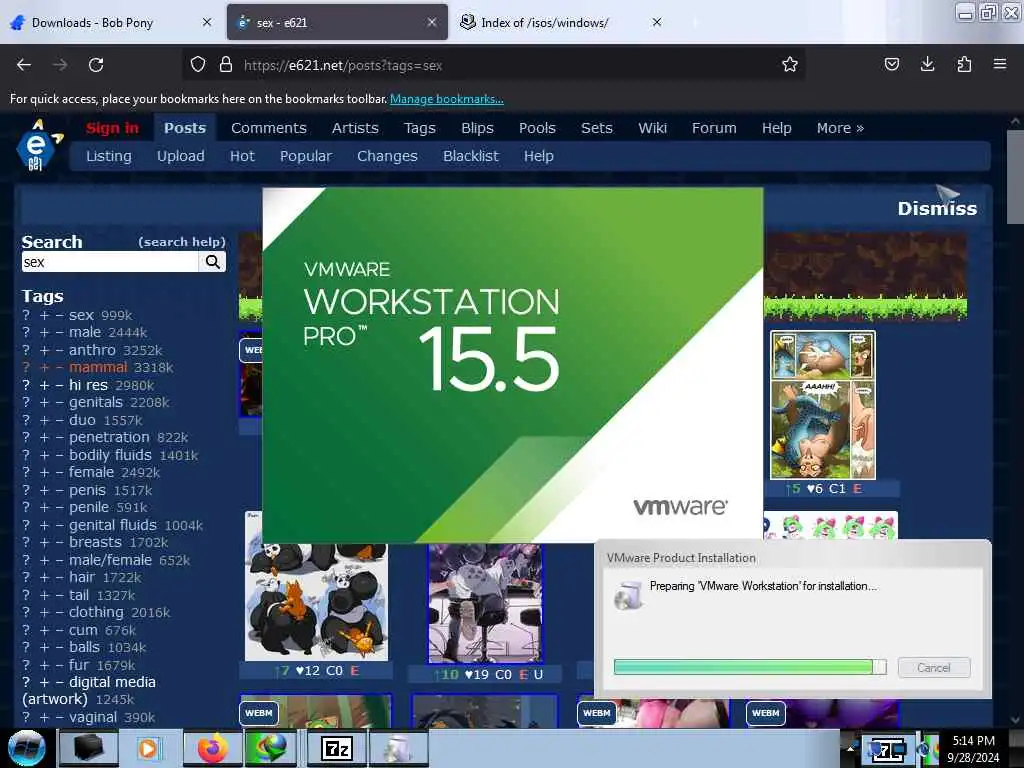Bookmark this page with the star icon
The height and width of the screenshot is (768, 1024).
pos(790,65)
